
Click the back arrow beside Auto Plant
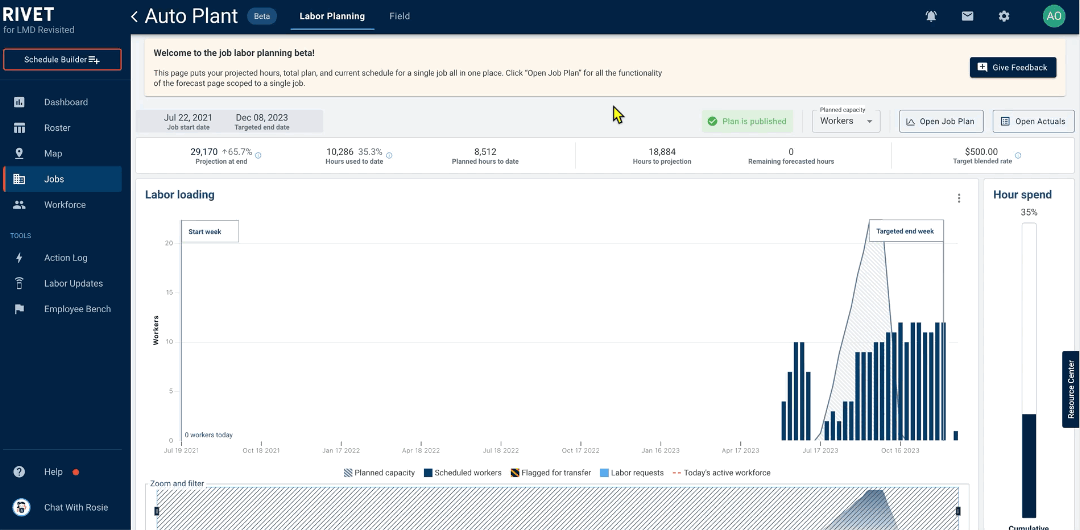pyautogui.click(x=134, y=17)
